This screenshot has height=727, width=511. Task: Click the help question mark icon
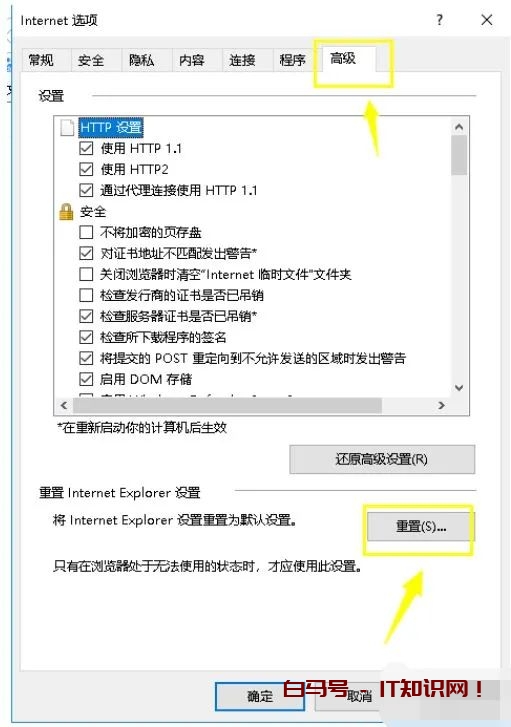coord(440,19)
